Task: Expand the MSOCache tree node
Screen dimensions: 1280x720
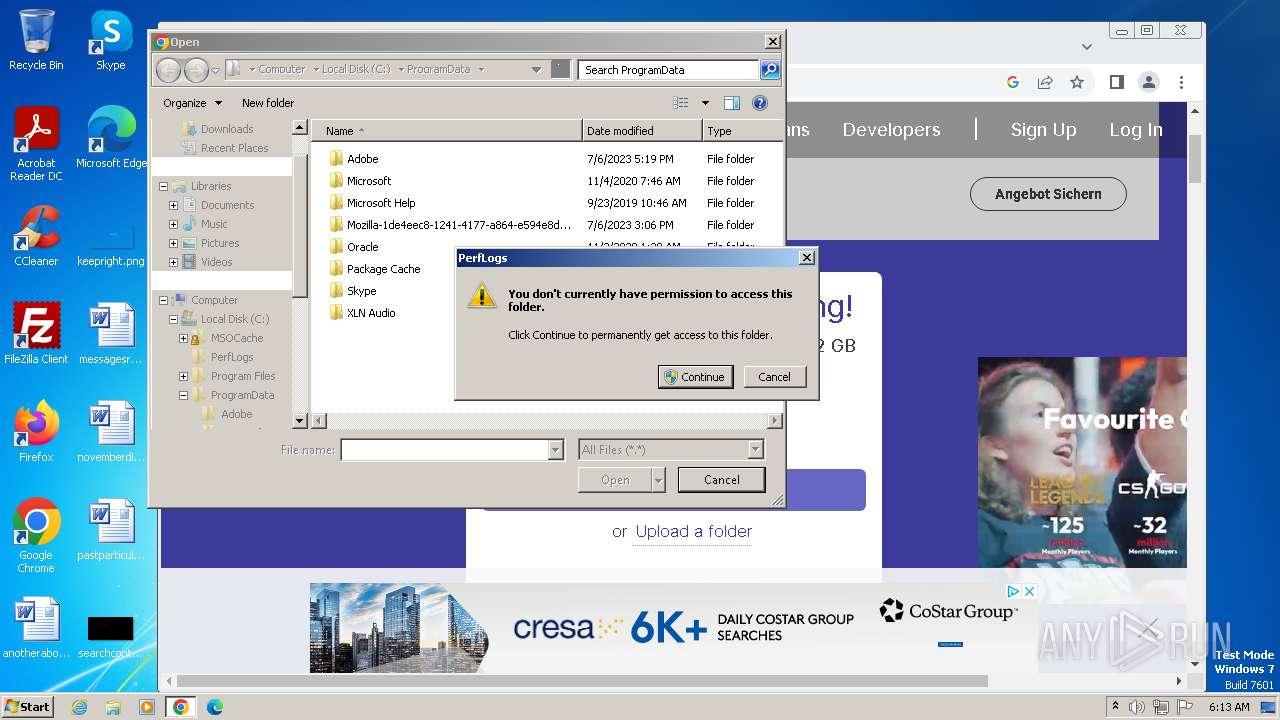Action: [x=183, y=338]
